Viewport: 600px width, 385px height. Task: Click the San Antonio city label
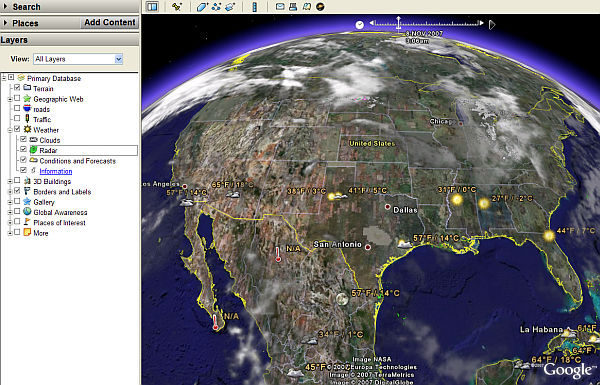pos(337,244)
